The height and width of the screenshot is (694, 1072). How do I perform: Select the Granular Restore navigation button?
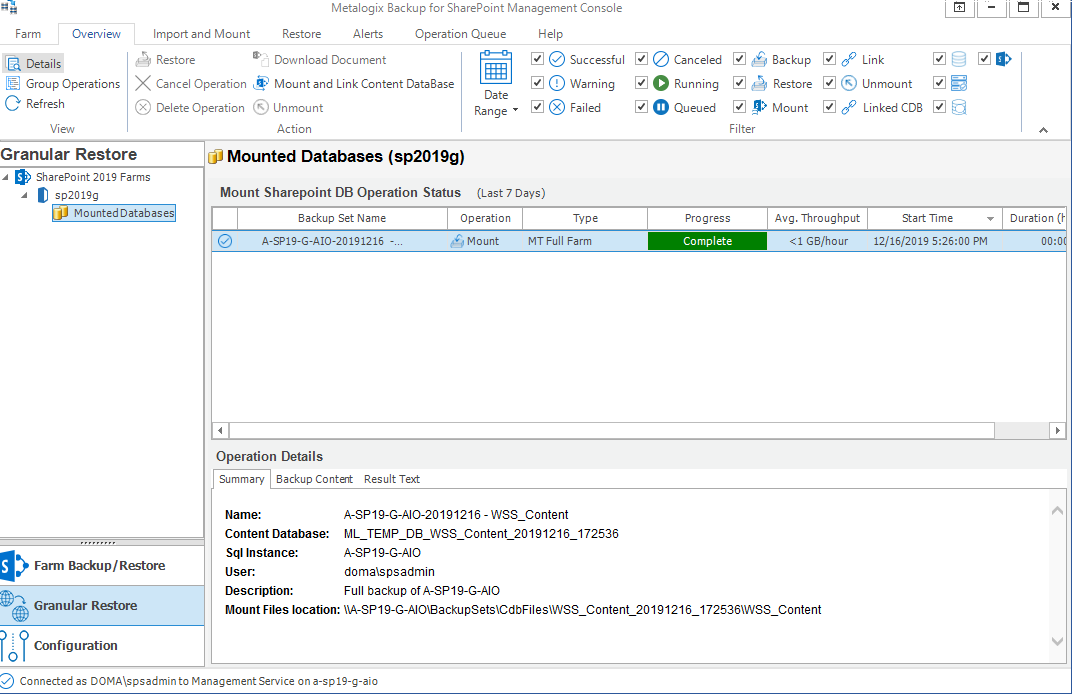tap(102, 605)
